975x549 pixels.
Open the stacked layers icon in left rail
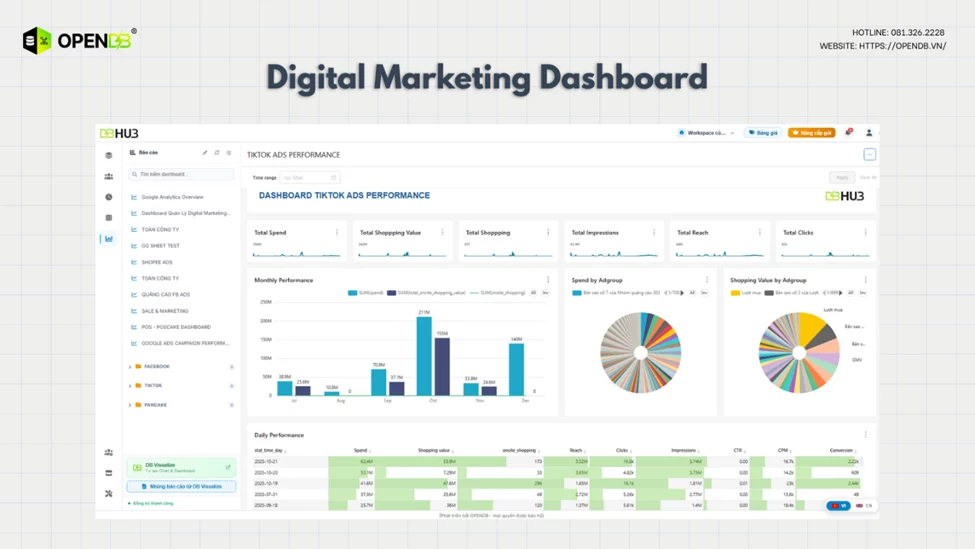coord(109,155)
